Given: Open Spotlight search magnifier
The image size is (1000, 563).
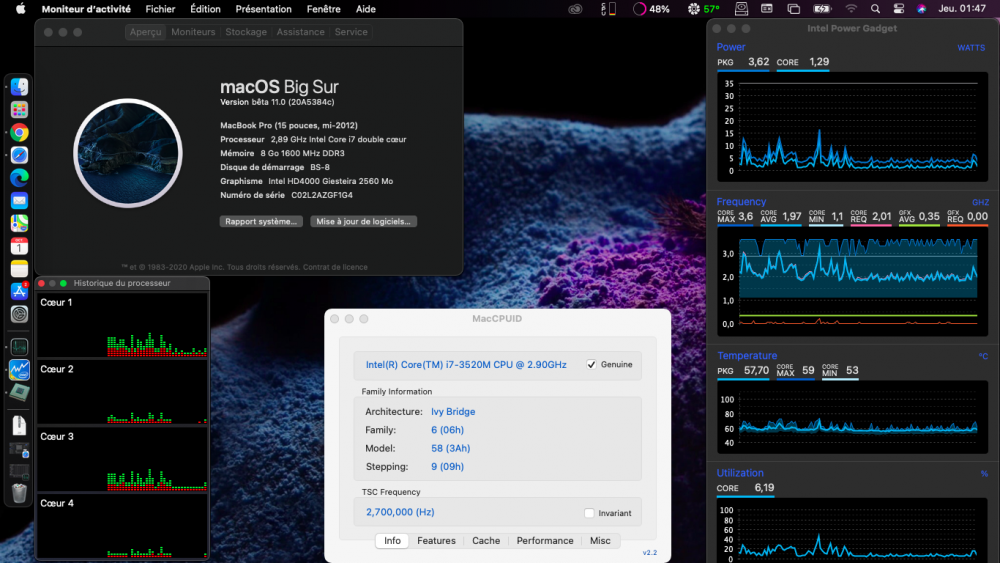Looking at the screenshot, I should [x=875, y=9].
